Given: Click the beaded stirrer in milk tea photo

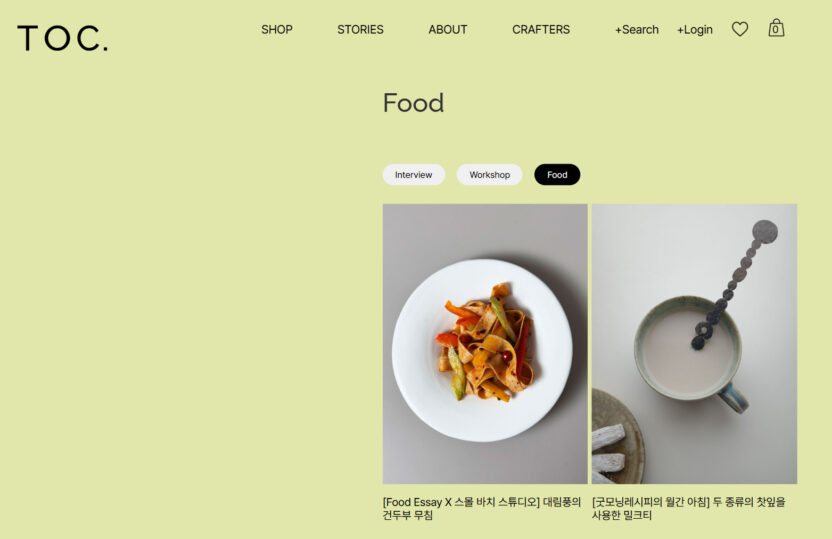Looking at the screenshot, I should pos(734,285).
